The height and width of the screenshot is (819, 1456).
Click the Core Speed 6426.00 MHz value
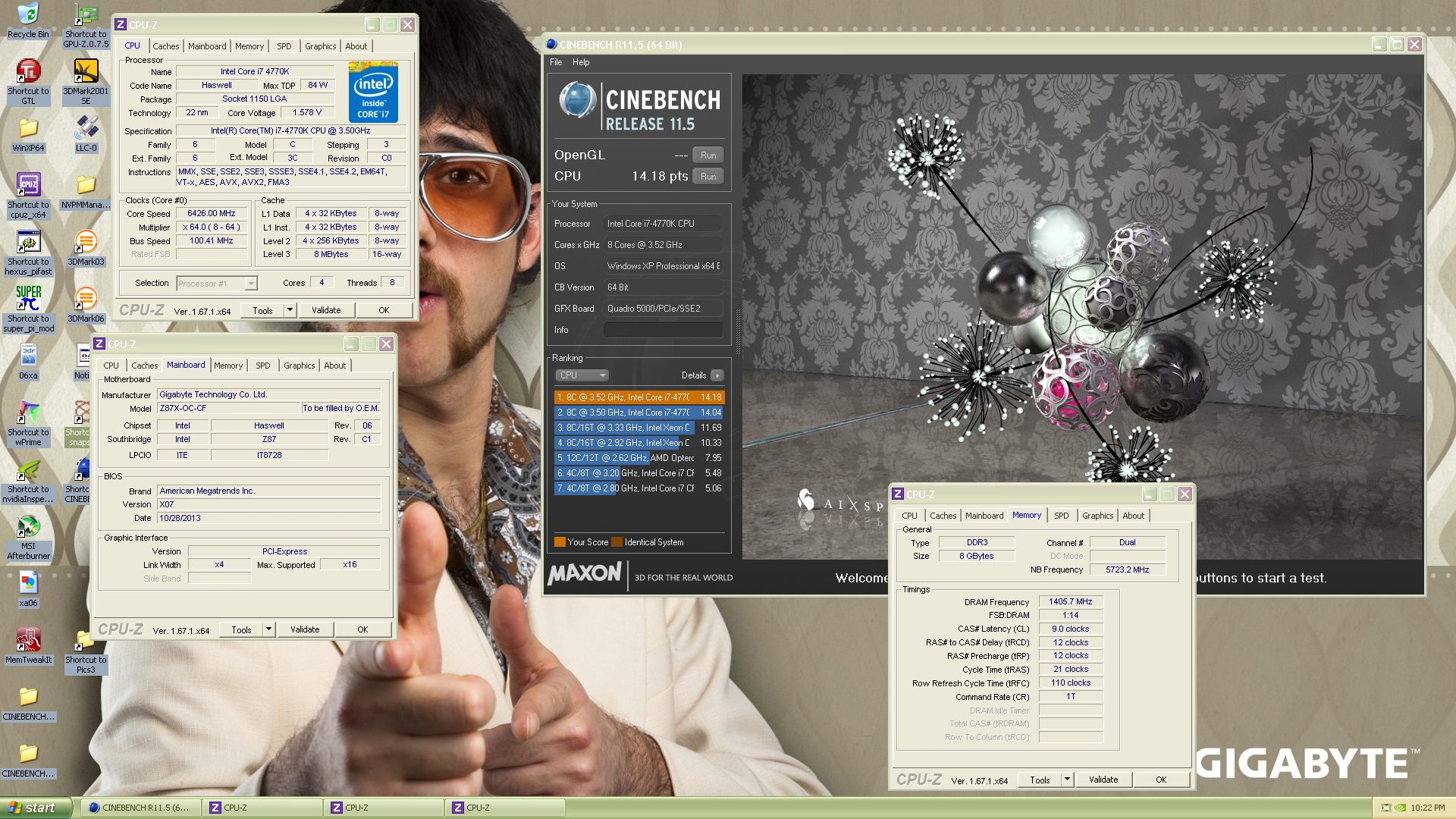point(211,214)
